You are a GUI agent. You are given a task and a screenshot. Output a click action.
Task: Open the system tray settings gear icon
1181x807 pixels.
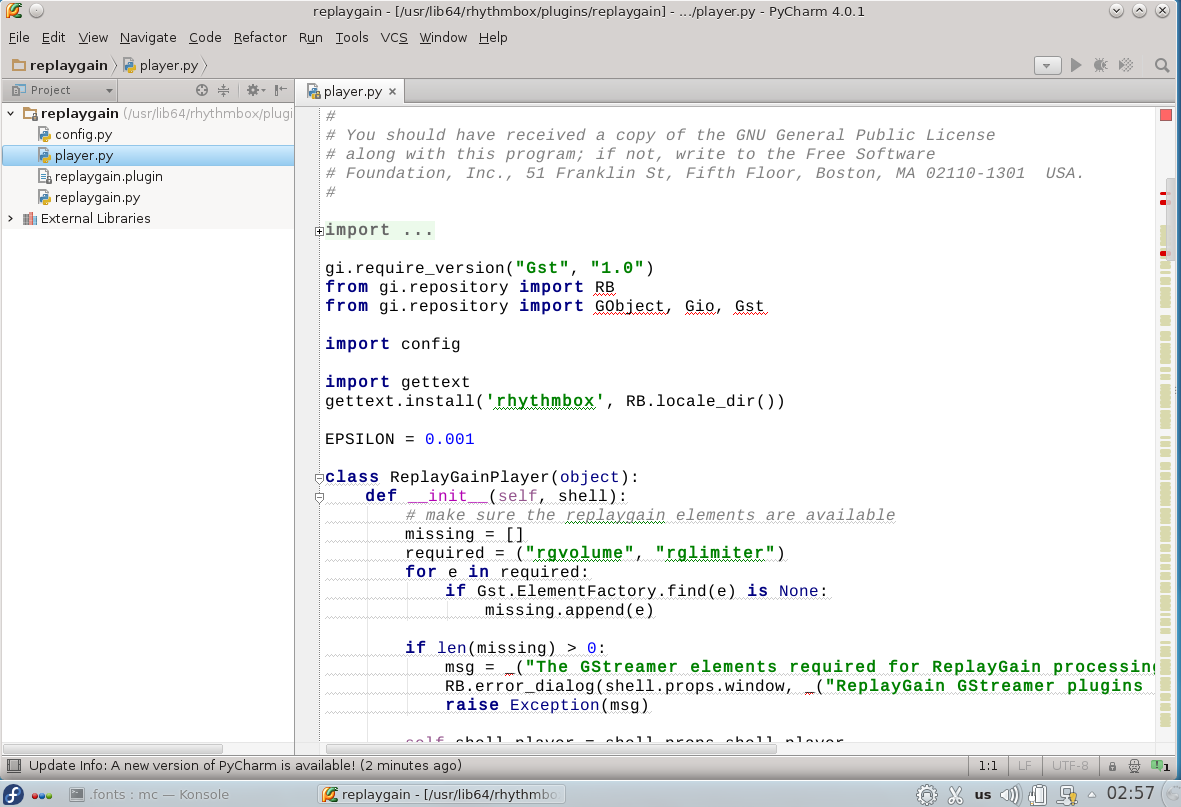click(927, 794)
